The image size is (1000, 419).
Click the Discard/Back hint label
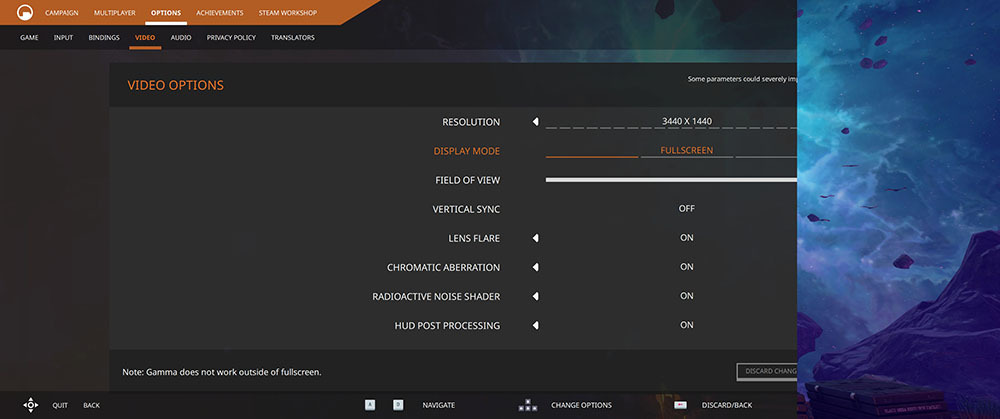tap(726, 406)
